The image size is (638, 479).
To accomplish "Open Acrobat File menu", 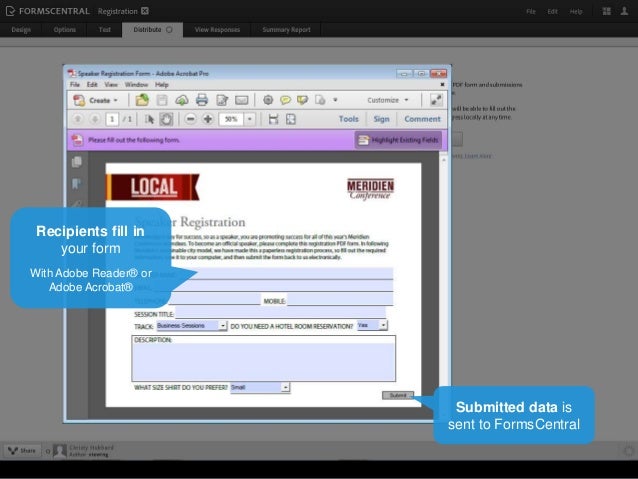I will tap(75, 85).
